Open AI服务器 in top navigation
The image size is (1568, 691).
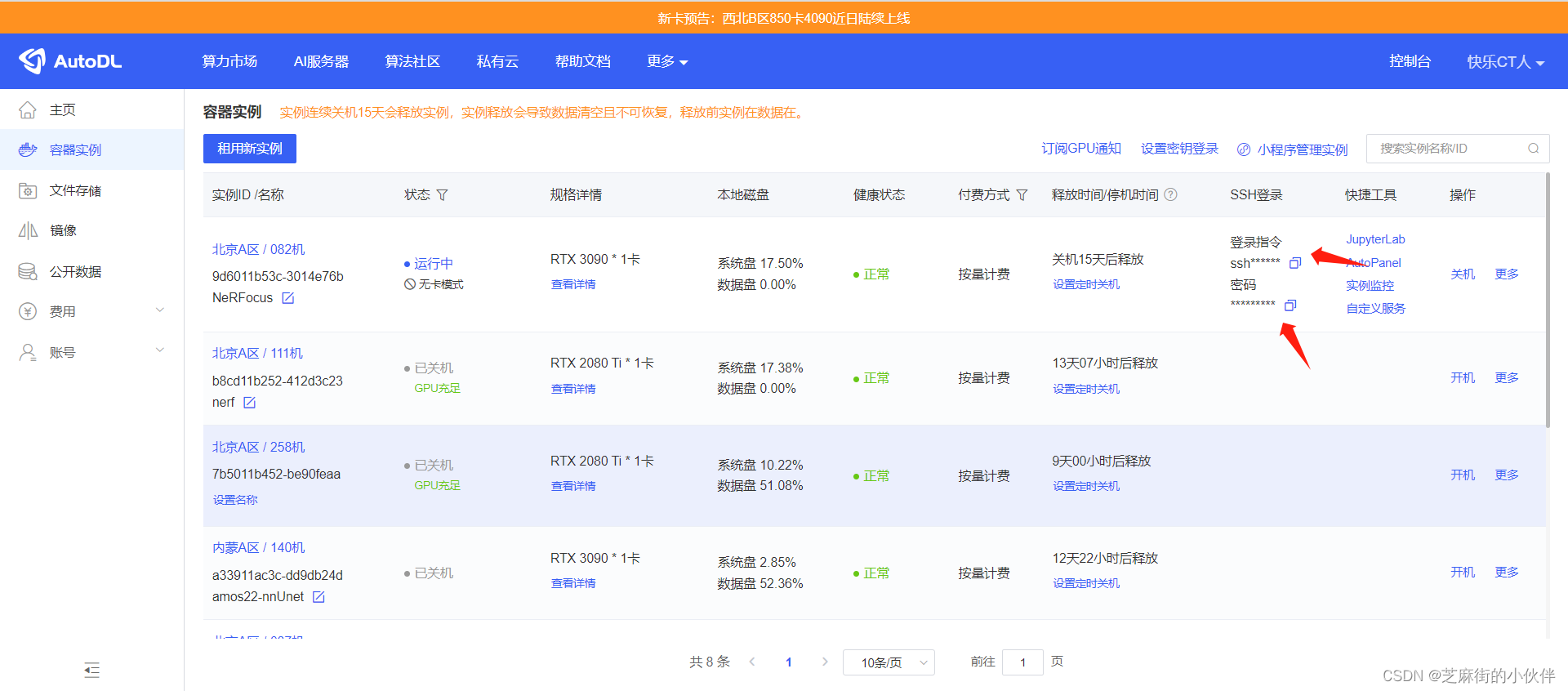click(321, 61)
